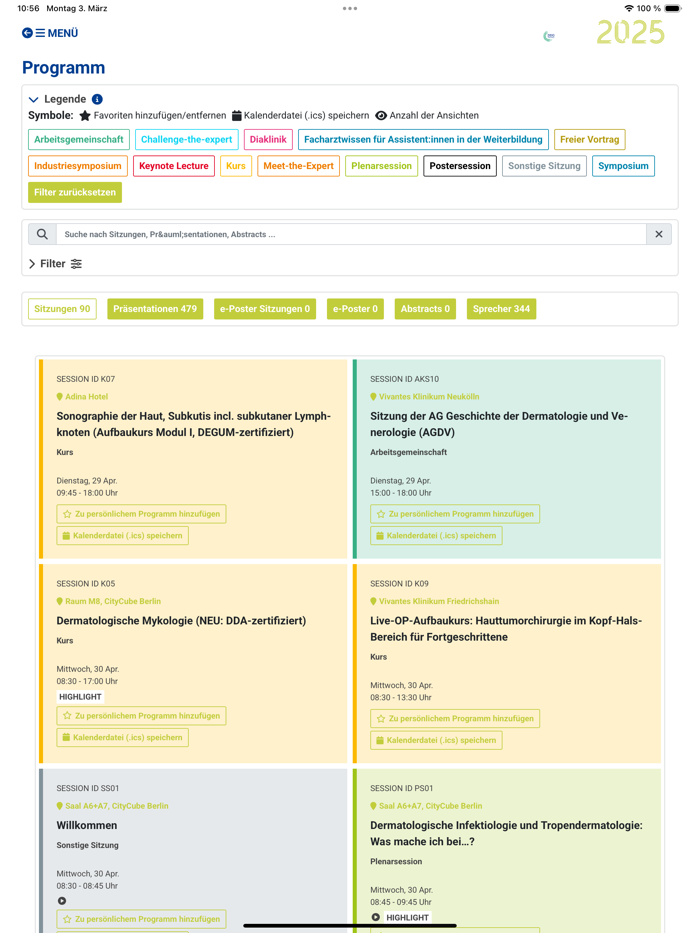
Task: Toggle the Challenge-the-expert category filter
Action: pos(186,139)
